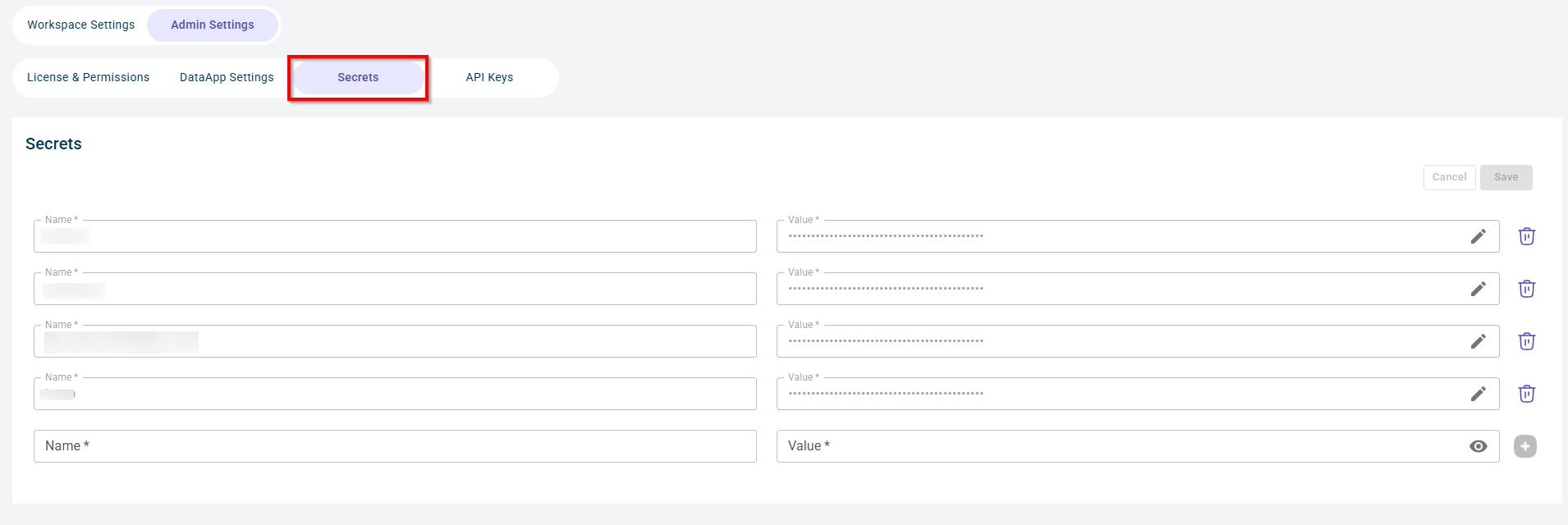This screenshot has width=1568, height=525.
Task: Delete the second secret using trash icon
Action: [x=1526, y=289]
